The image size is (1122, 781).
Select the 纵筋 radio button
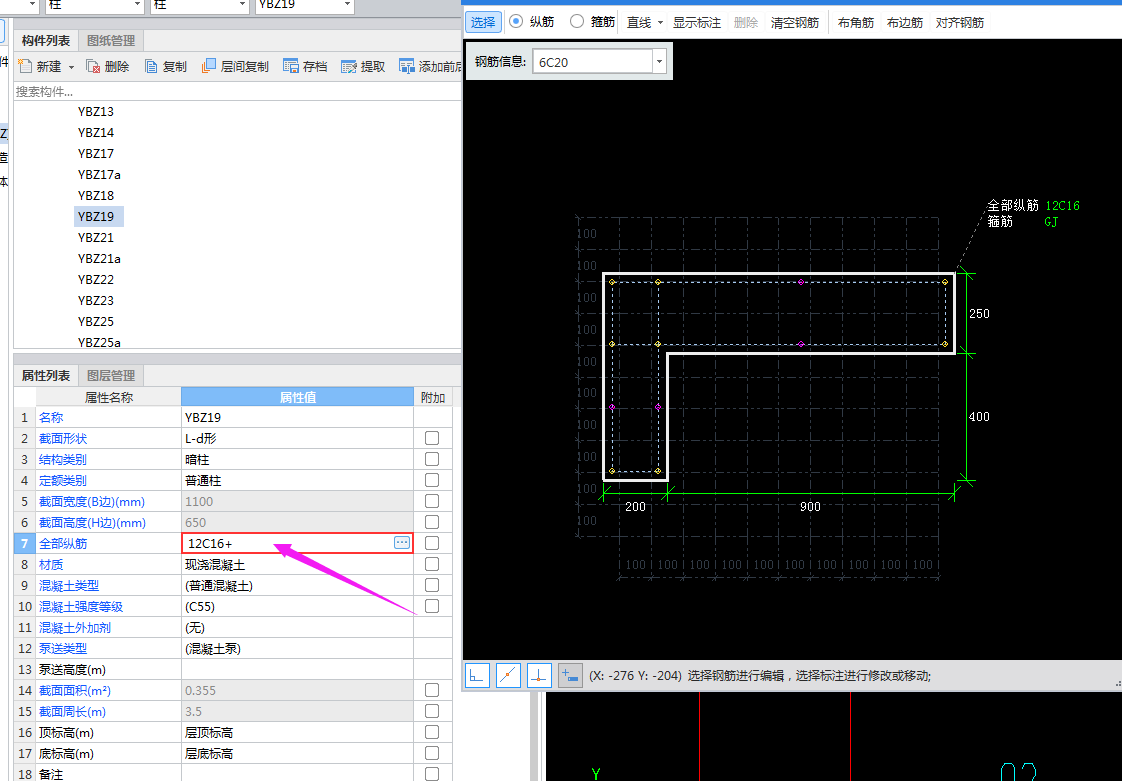click(516, 21)
